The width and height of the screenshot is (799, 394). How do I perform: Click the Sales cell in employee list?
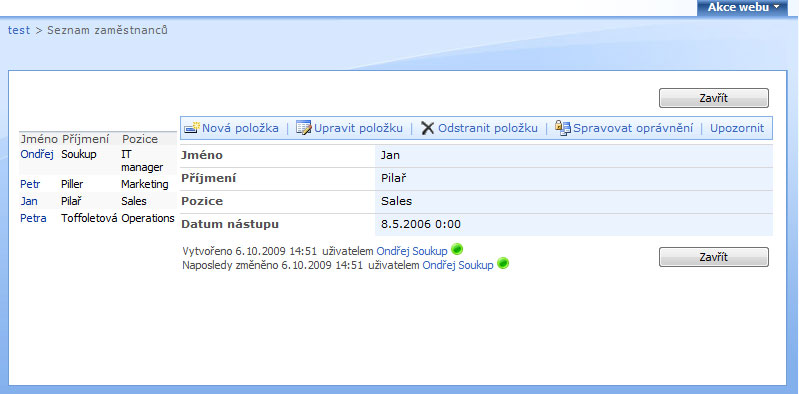click(134, 201)
